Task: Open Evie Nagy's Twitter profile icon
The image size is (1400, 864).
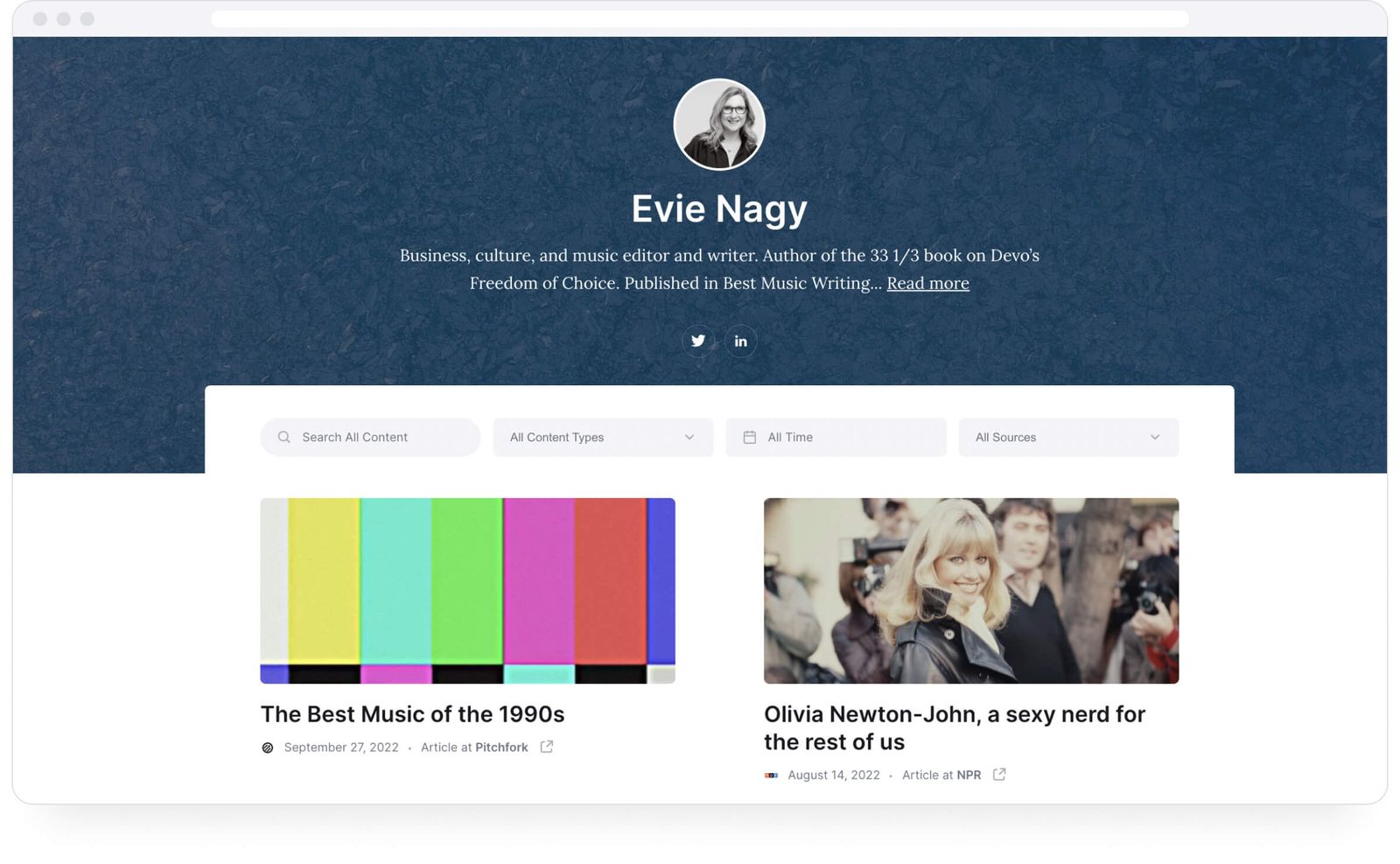Action: point(697,341)
